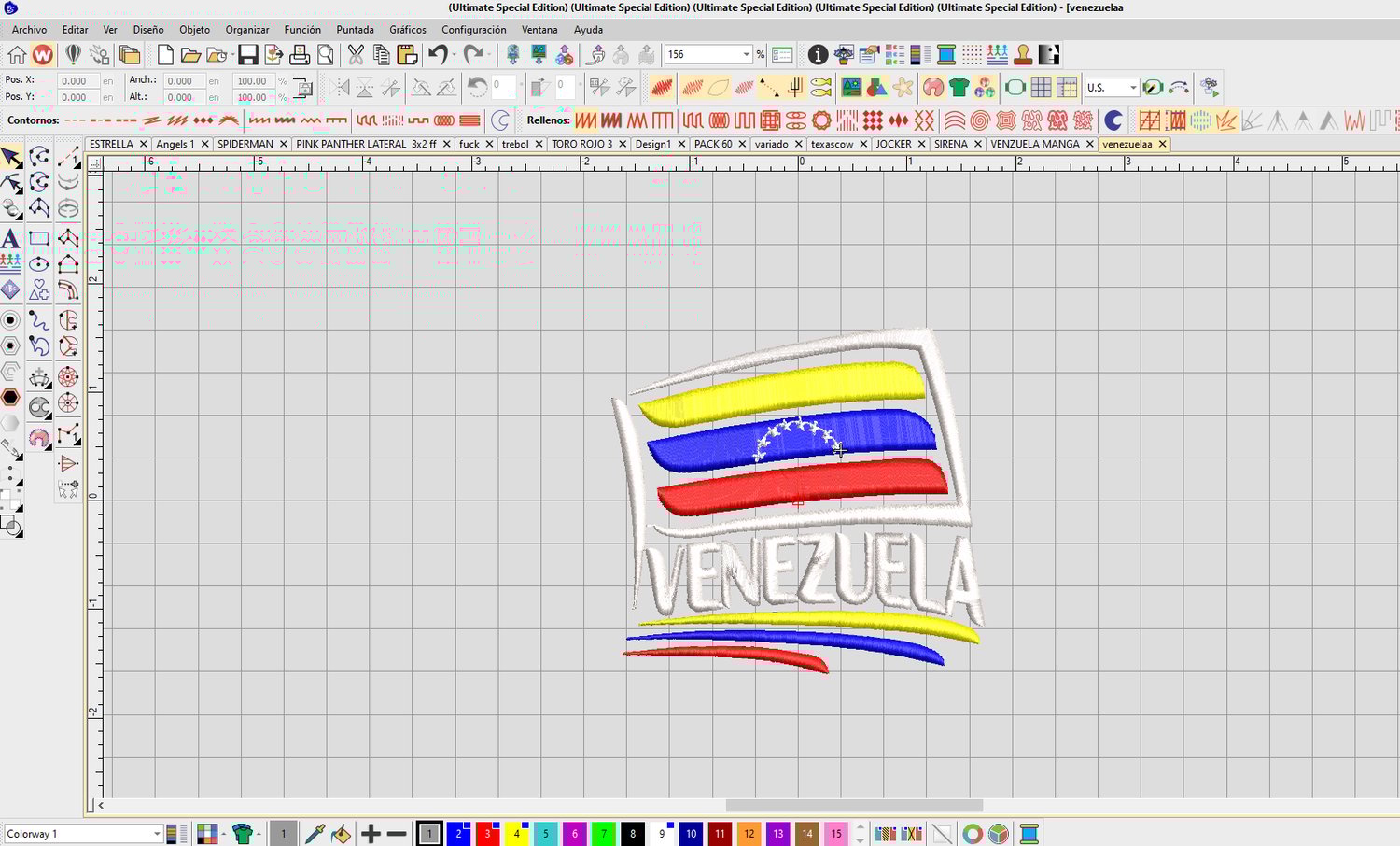The image size is (1400, 846).
Task: Expand the palette background color dropdown arrow
Action: tap(223, 834)
